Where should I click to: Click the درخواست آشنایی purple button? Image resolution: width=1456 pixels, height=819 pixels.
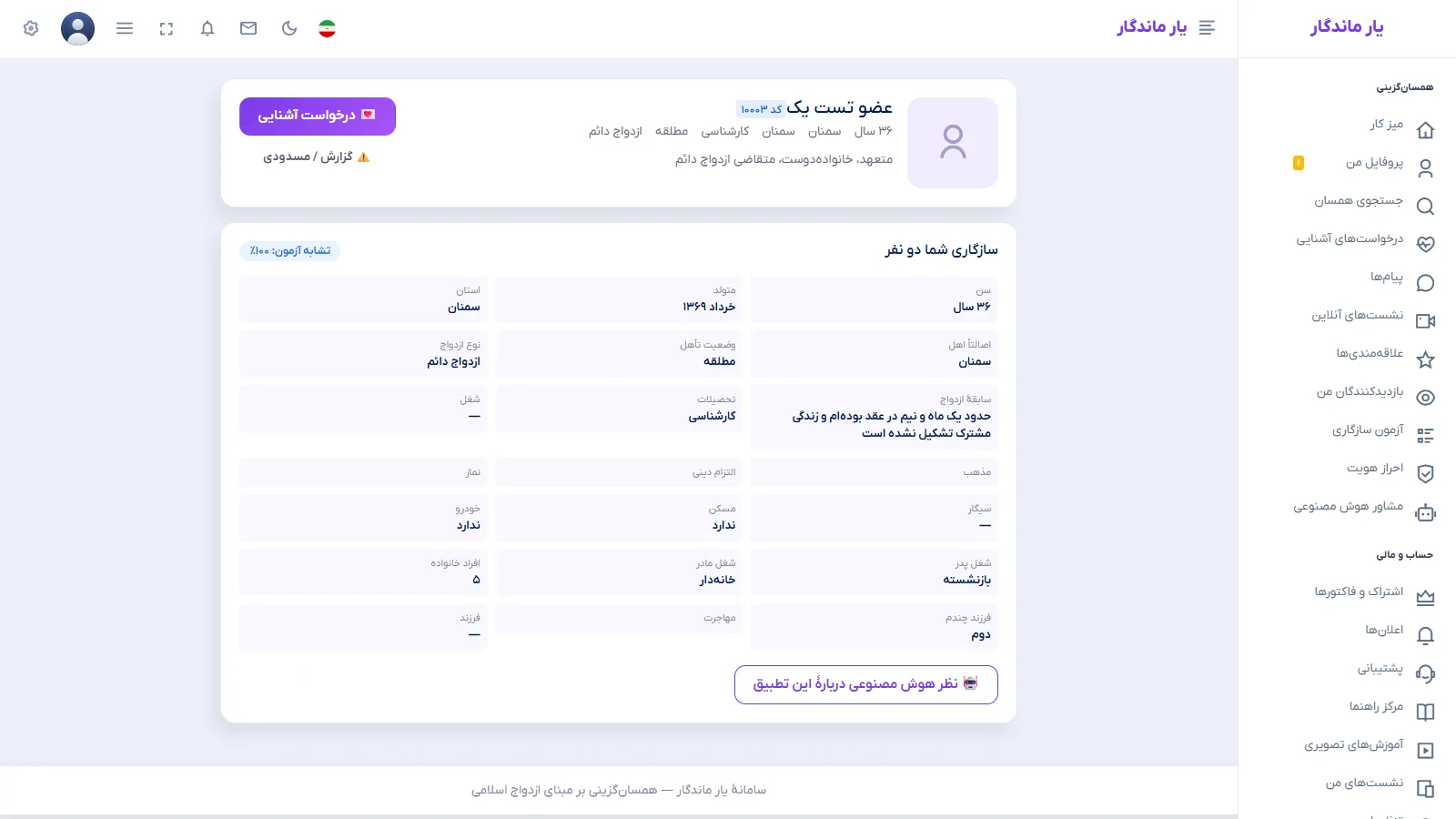click(x=318, y=116)
